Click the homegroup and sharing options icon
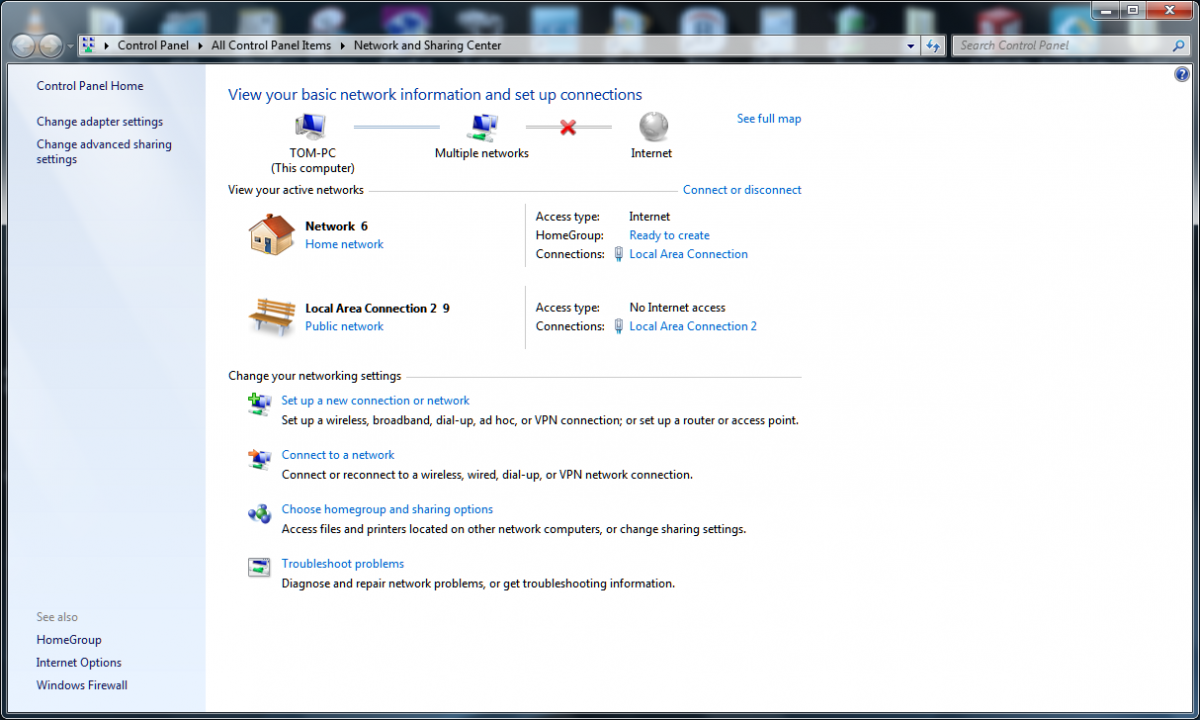The image size is (1200, 720). pos(259,513)
